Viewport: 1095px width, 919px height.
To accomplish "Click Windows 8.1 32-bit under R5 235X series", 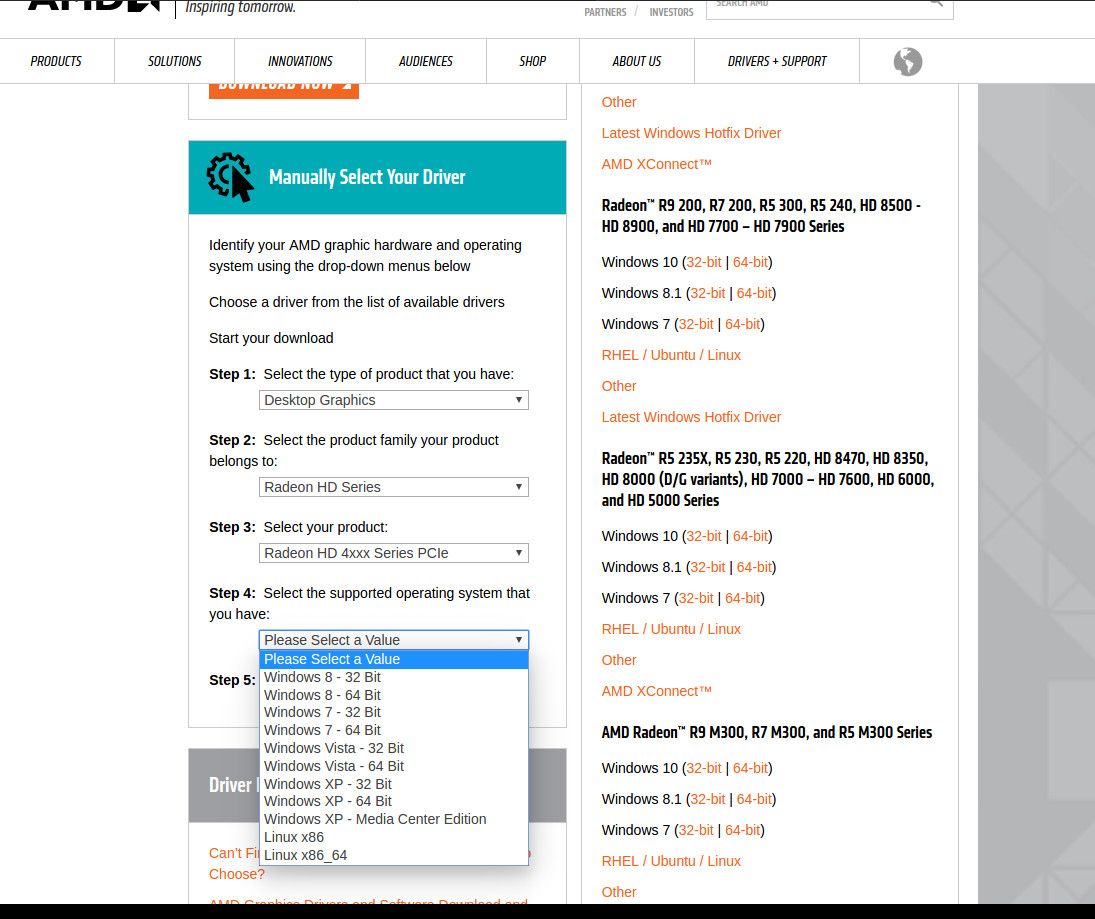I will [707, 567].
